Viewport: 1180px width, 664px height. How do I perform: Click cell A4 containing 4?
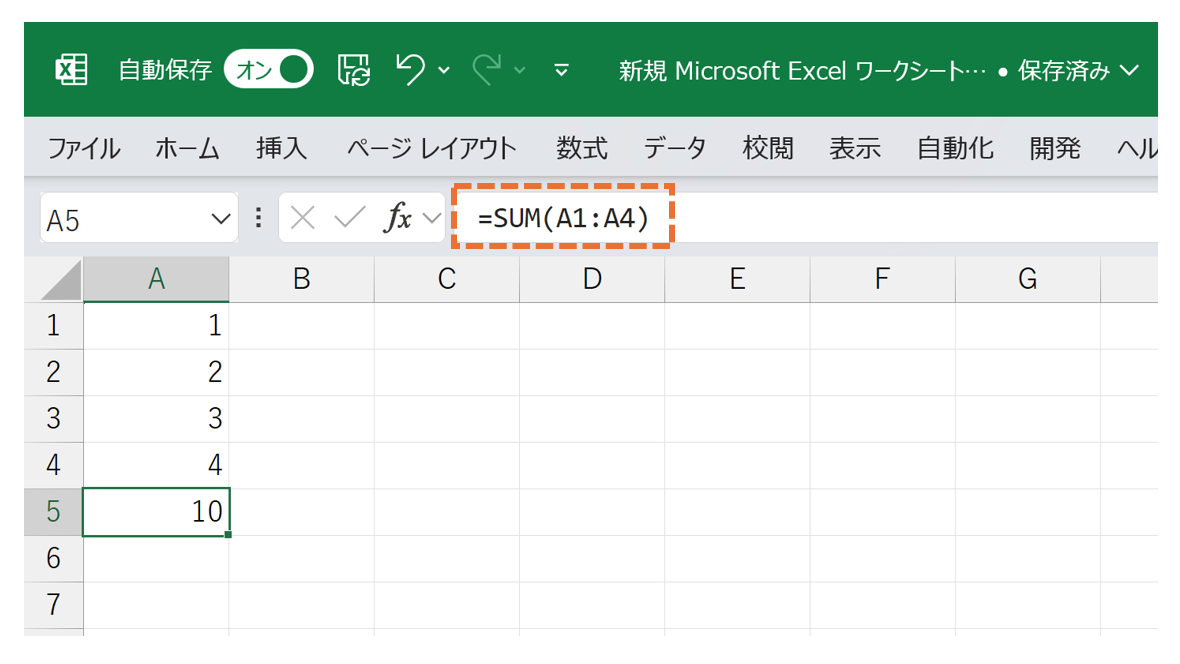(156, 465)
